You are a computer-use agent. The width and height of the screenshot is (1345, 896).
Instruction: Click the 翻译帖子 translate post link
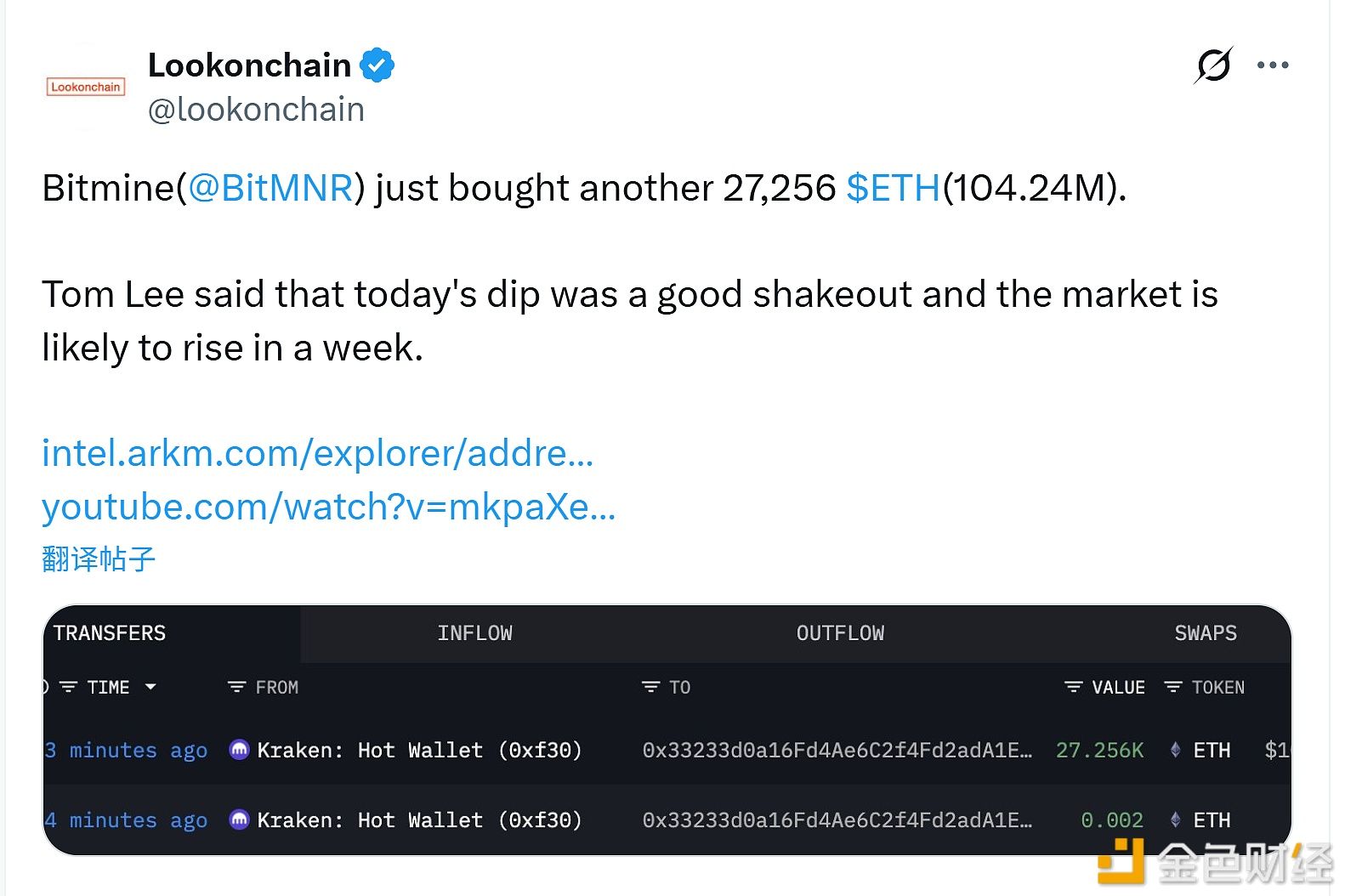point(99,559)
